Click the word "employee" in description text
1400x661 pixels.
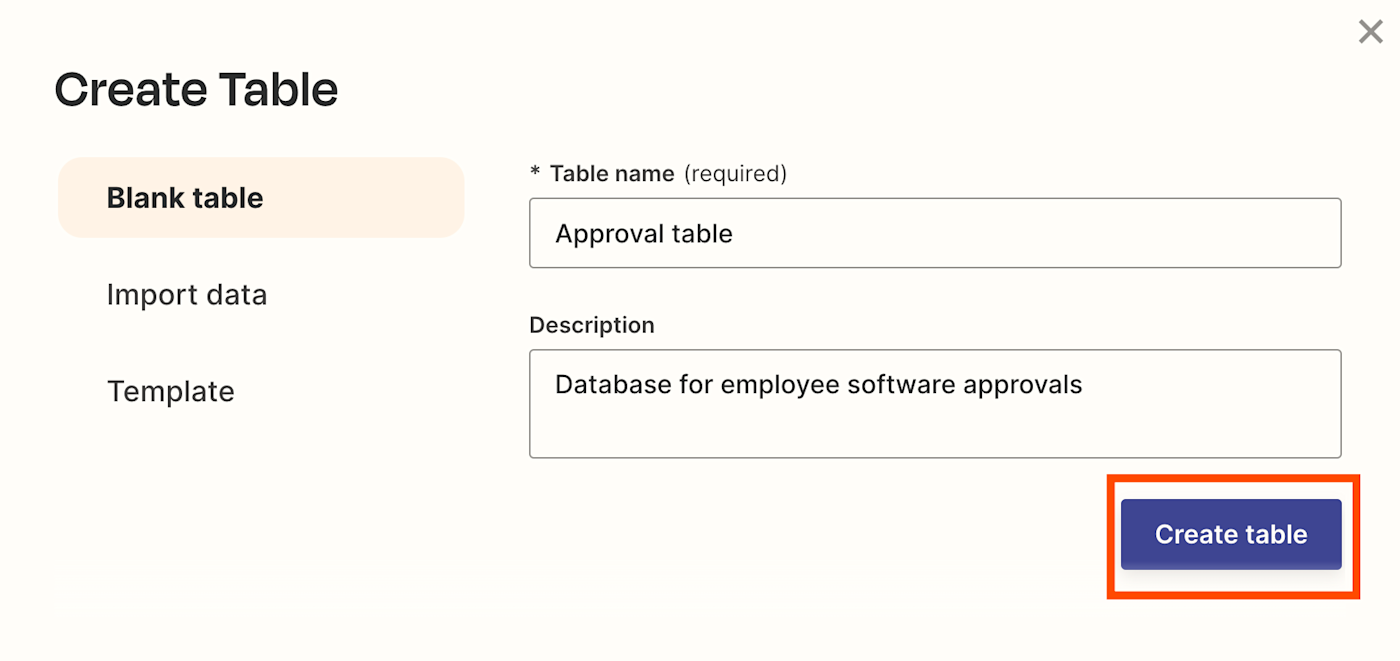tap(781, 385)
